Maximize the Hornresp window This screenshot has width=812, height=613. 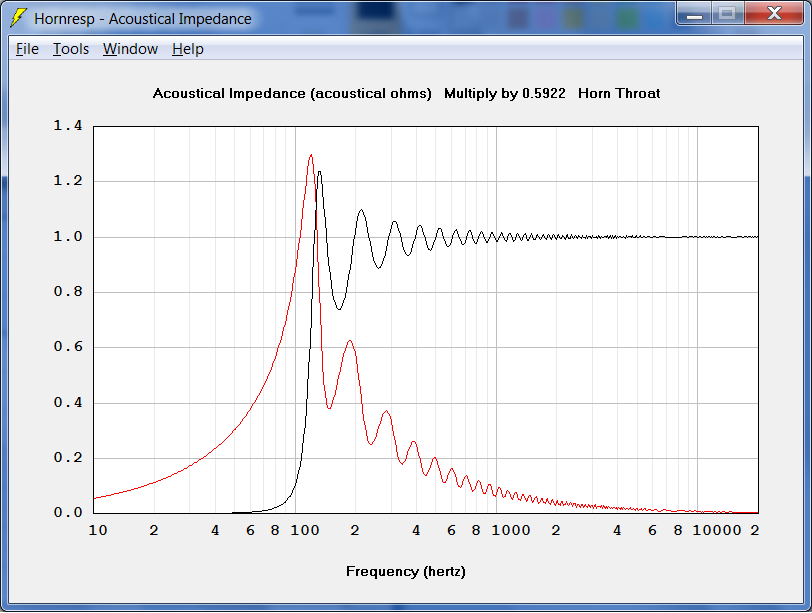pos(728,14)
